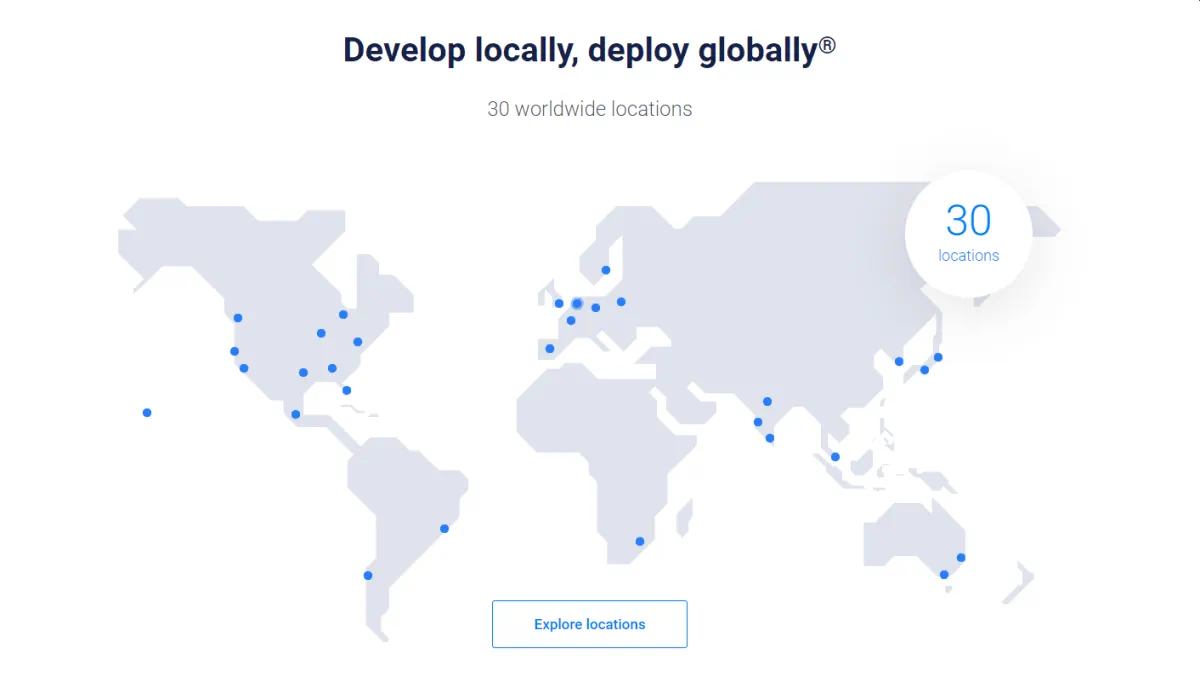Select the South Africa location dot
This screenshot has width=1200, height=694.
tap(640, 542)
